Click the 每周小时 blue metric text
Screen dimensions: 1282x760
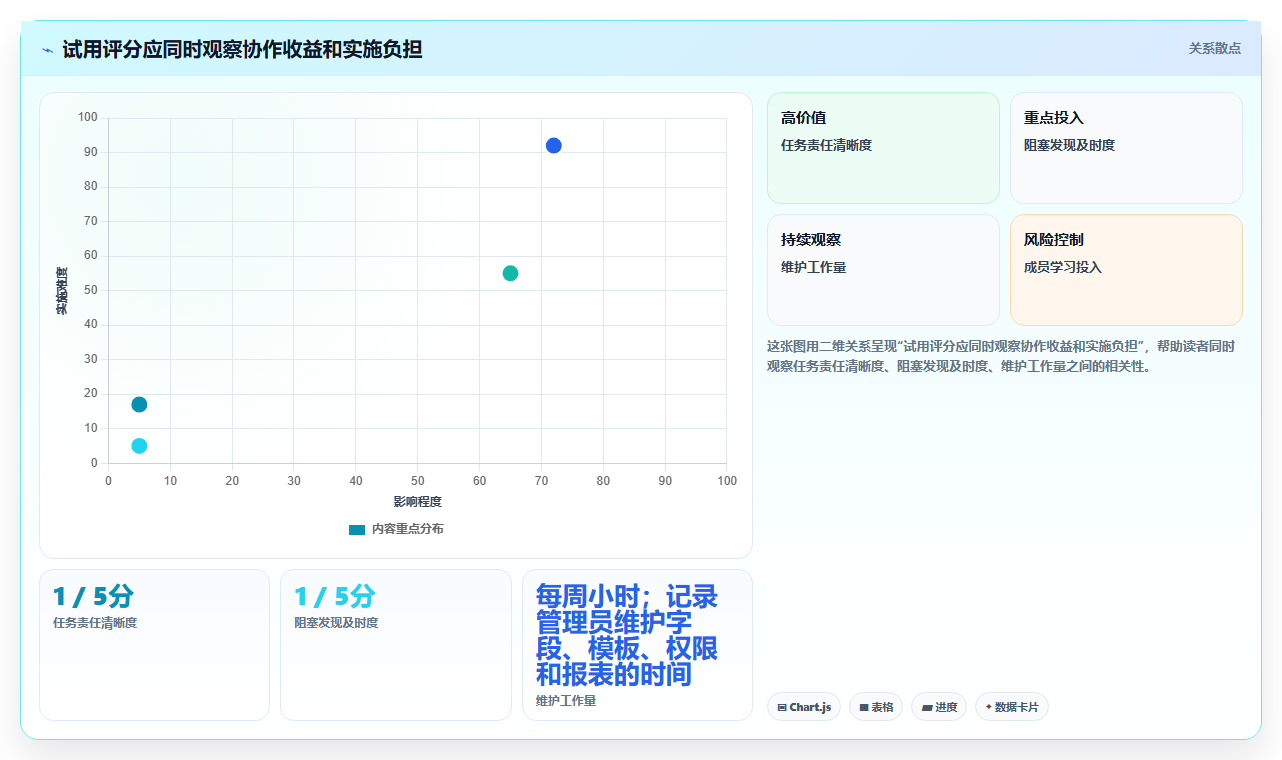coord(627,636)
